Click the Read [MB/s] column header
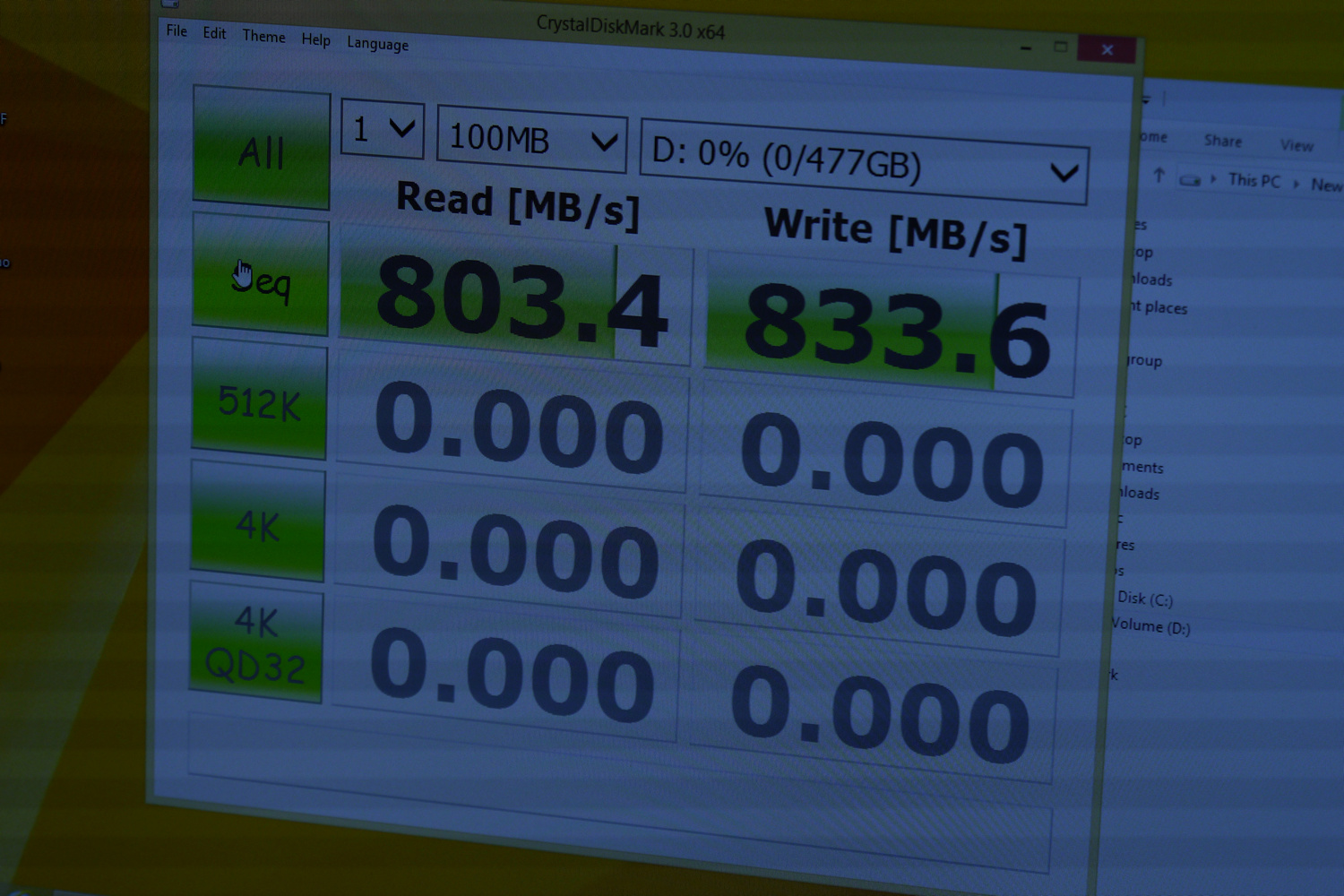This screenshot has height=896, width=1344. [518, 204]
